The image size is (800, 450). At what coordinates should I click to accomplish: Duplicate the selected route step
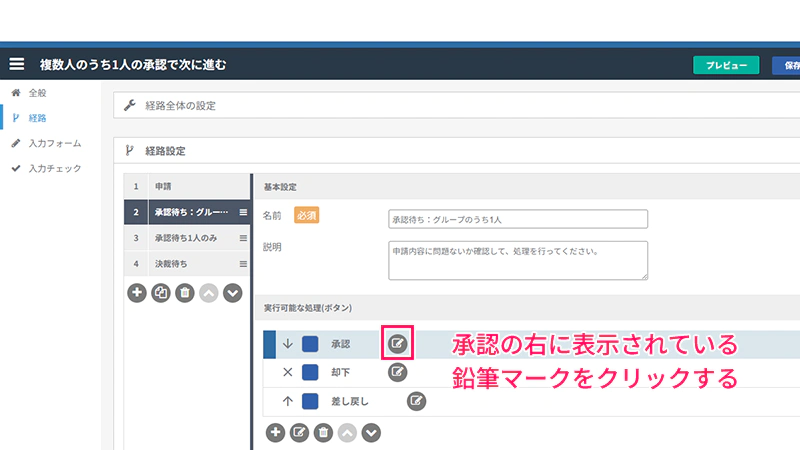[161, 293]
